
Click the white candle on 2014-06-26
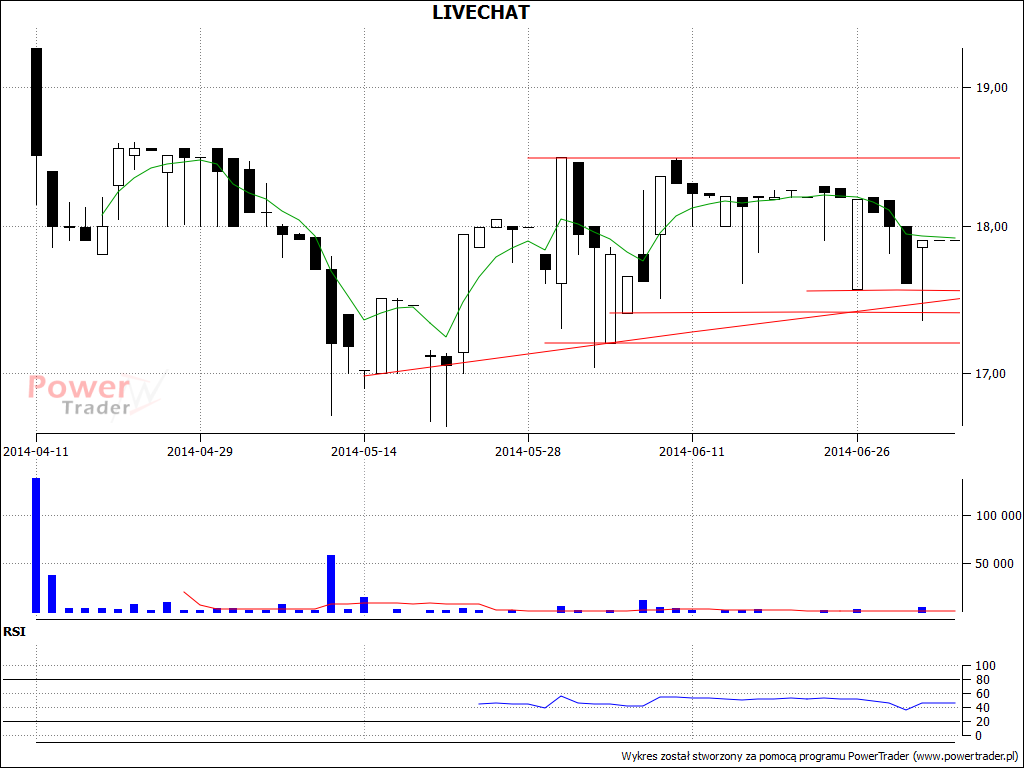(857, 244)
